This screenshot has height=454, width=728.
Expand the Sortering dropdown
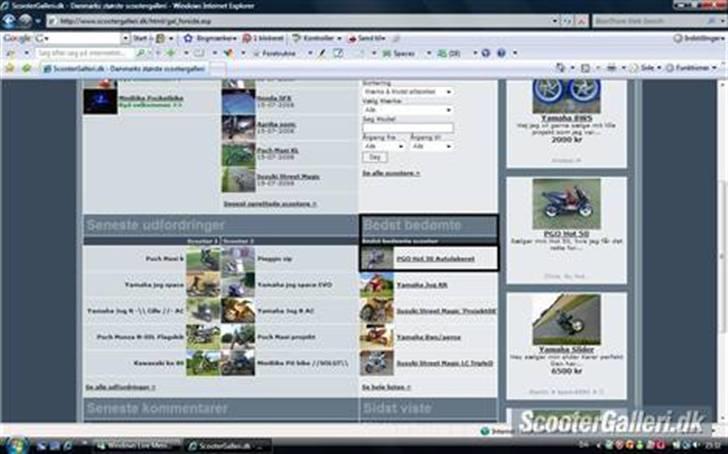[406, 91]
